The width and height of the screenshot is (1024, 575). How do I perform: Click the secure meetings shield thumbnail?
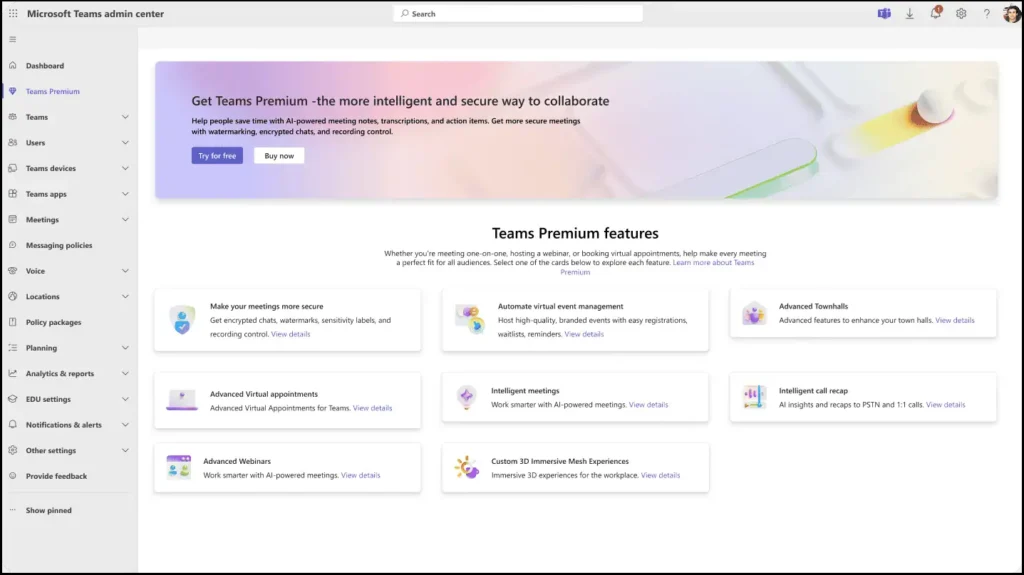coord(182,320)
